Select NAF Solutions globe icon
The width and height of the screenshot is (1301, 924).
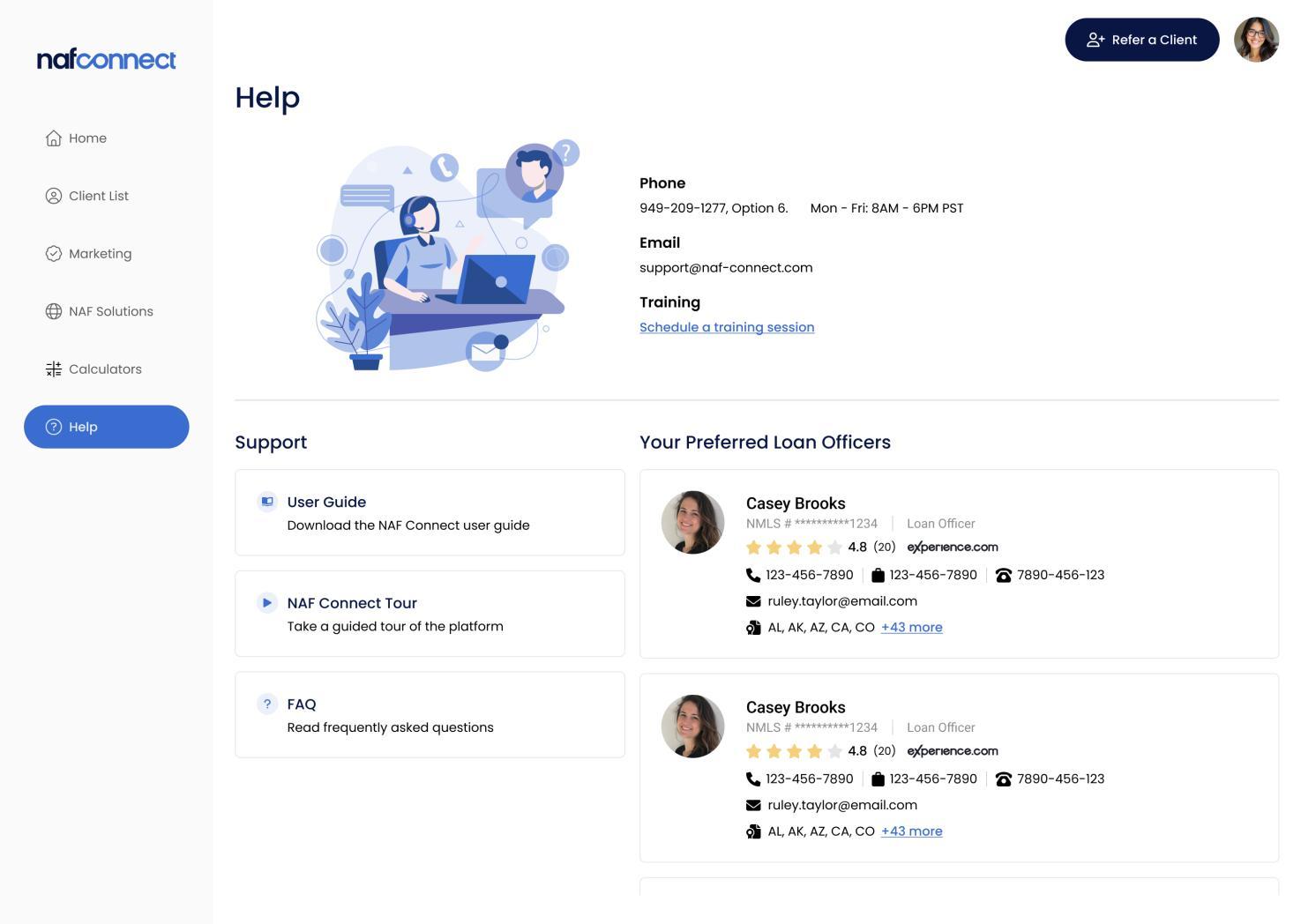pyautogui.click(x=54, y=311)
